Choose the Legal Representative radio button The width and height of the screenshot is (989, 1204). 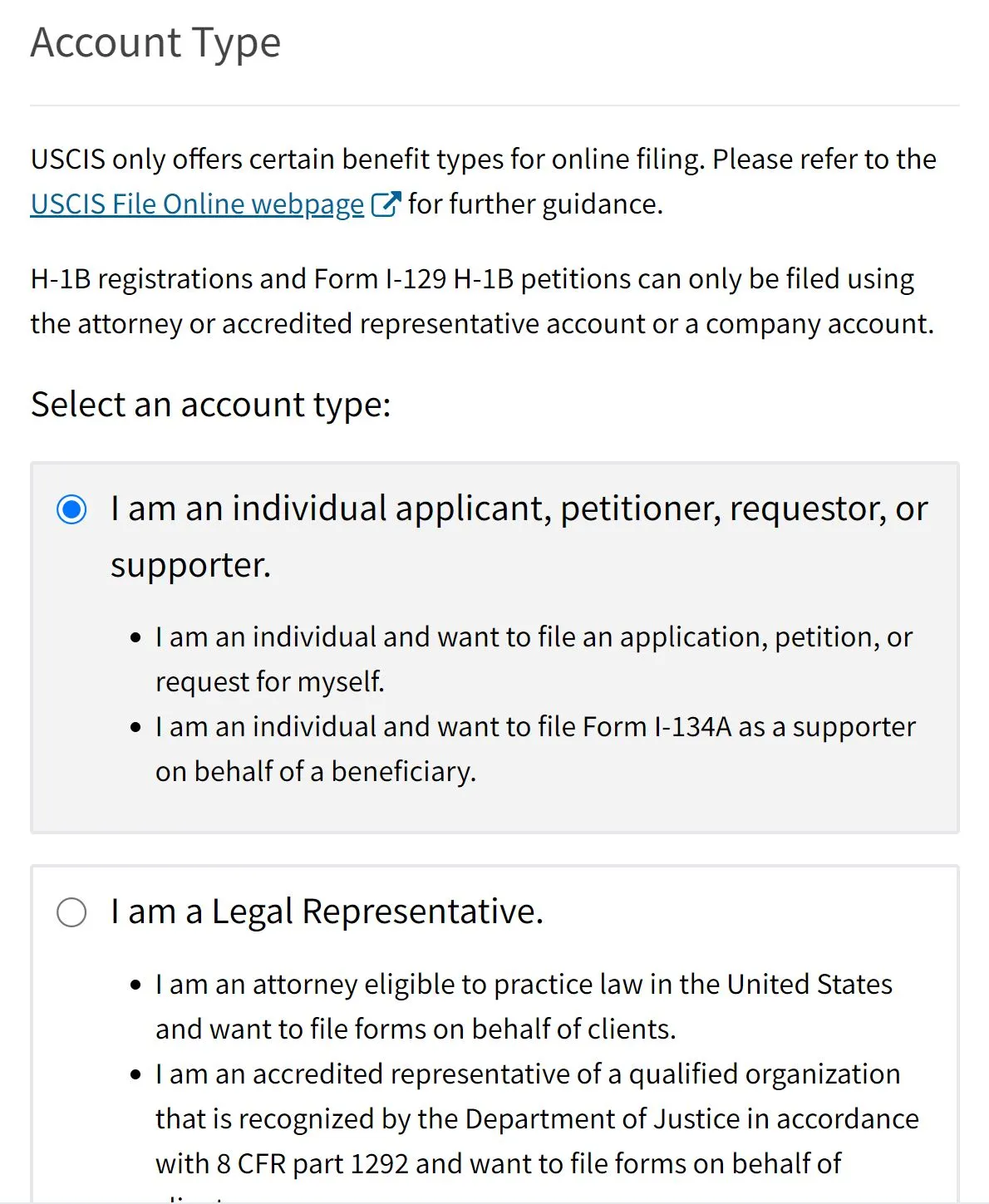click(x=74, y=912)
